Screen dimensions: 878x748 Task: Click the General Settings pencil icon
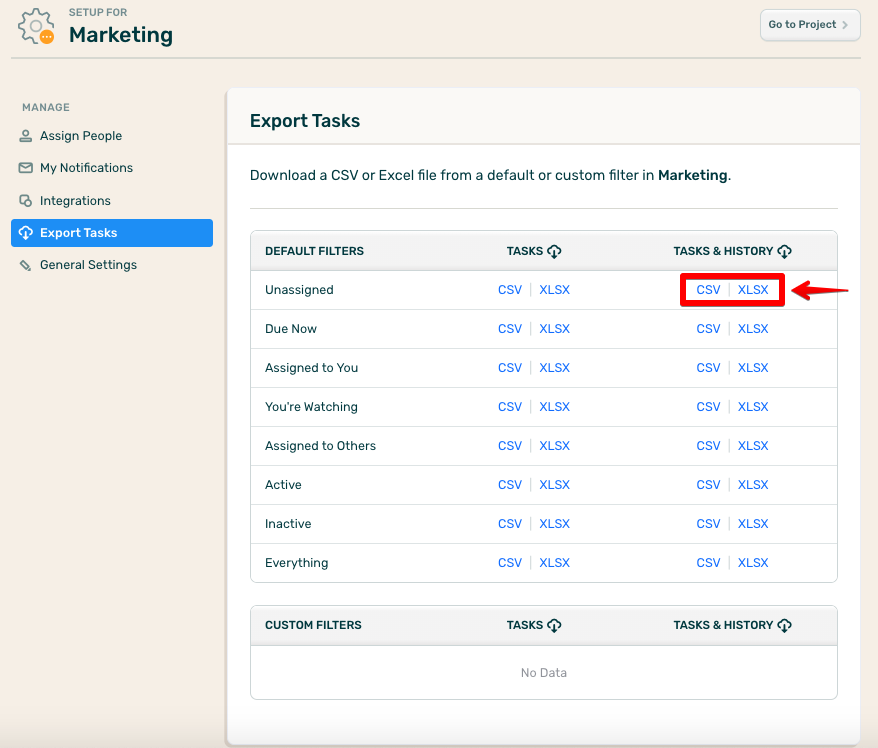point(26,265)
